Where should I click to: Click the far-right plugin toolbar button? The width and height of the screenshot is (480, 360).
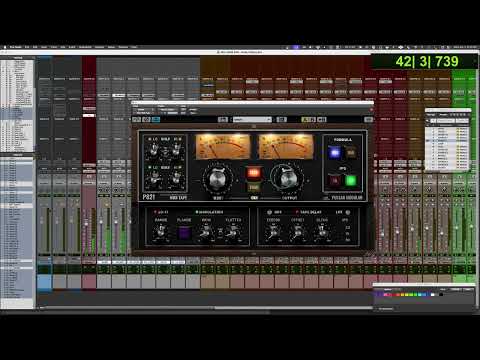pos(368,119)
